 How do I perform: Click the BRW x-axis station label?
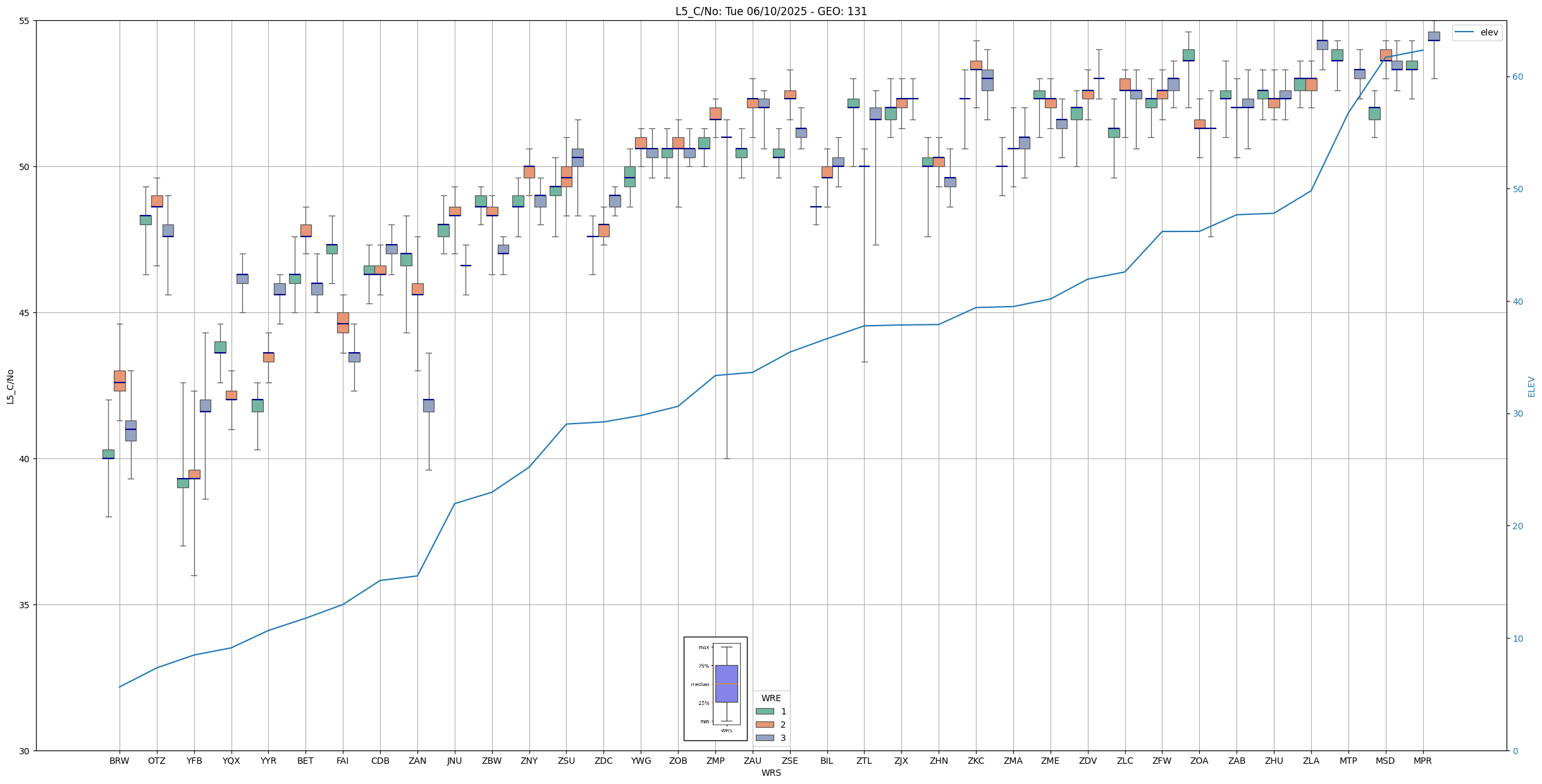click(x=119, y=761)
